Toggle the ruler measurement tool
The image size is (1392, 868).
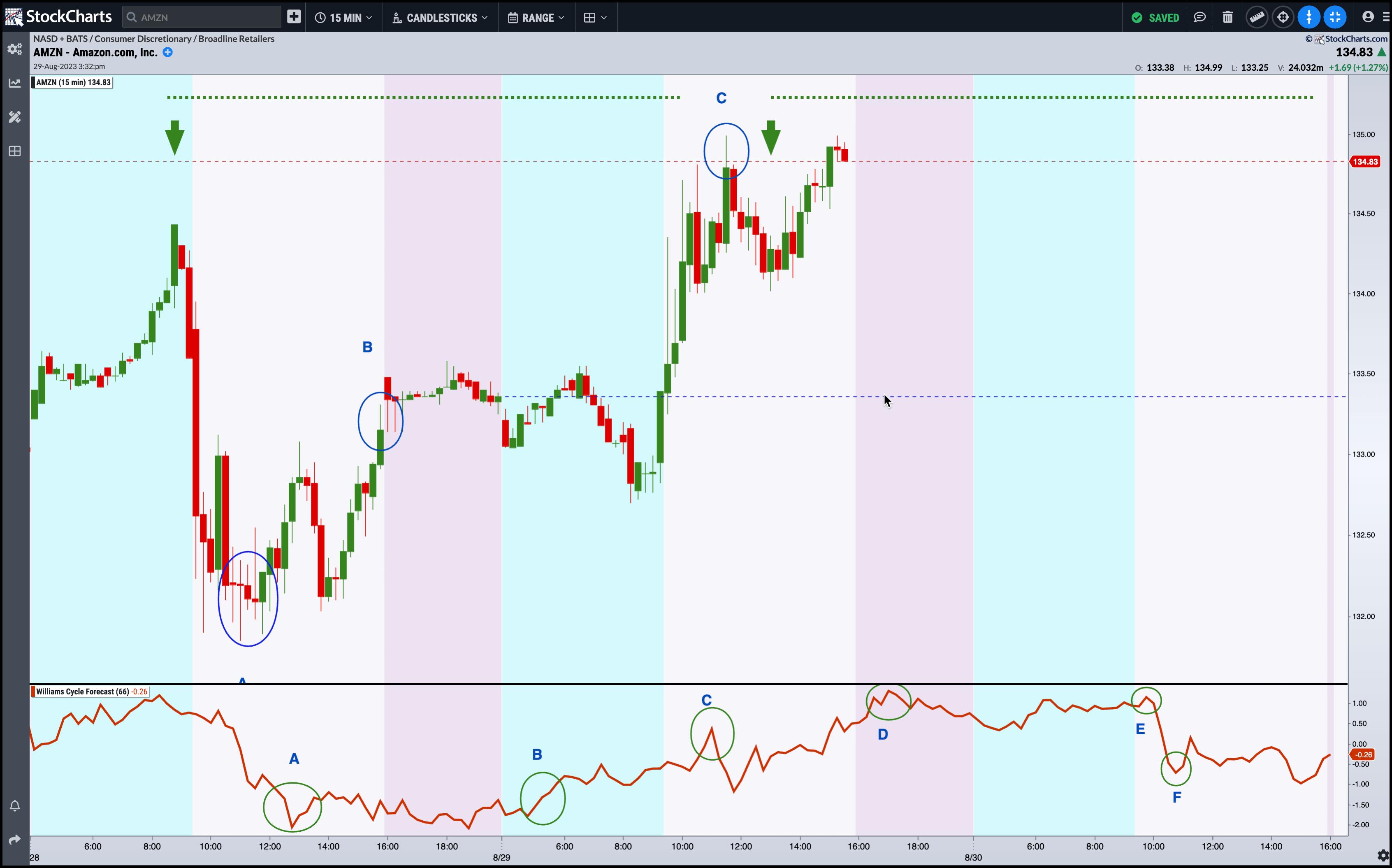point(1257,17)
